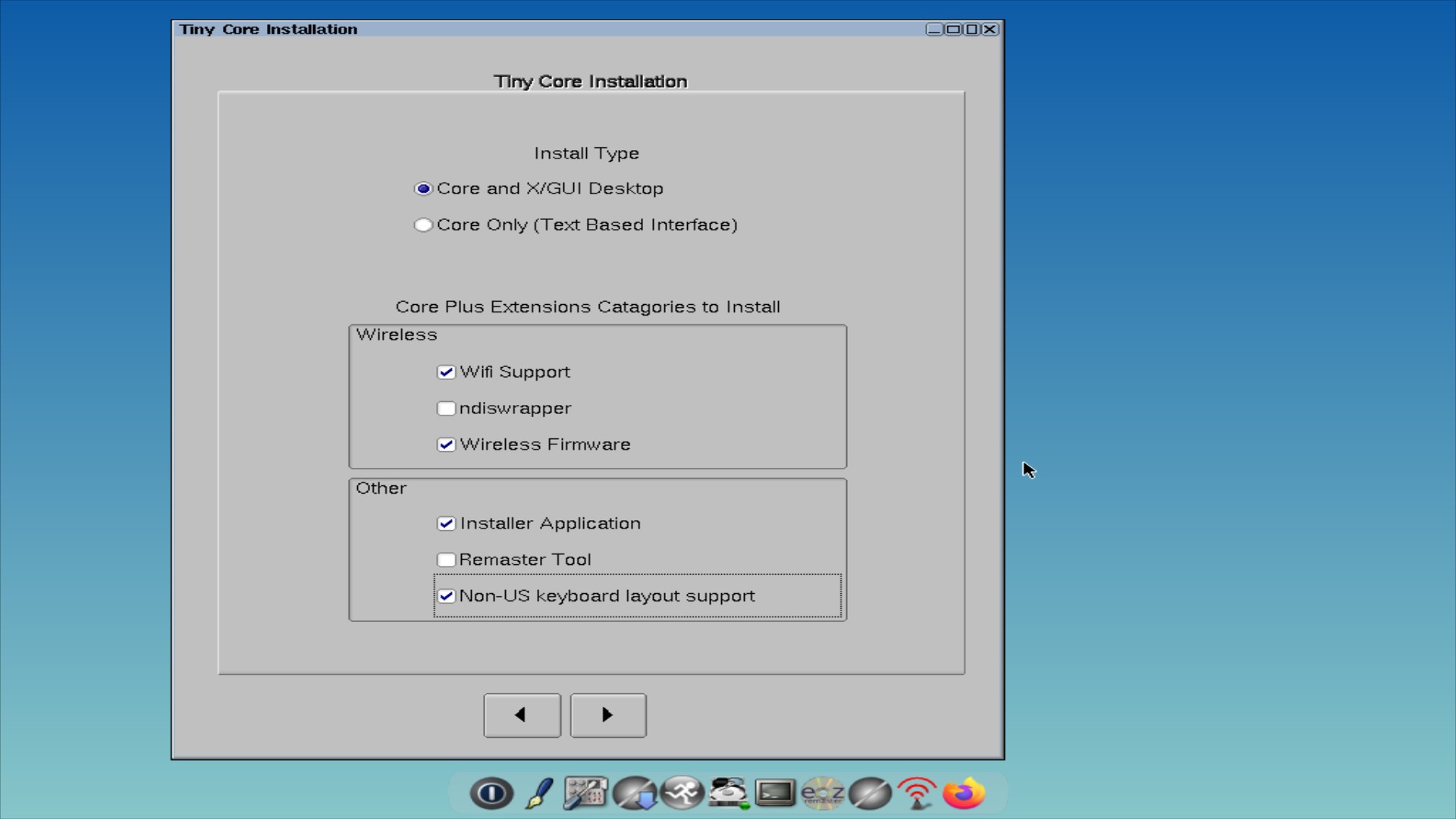Open the text editor pen icon
The height and width of the screenshot is (819, 1456).
(537, 793)
